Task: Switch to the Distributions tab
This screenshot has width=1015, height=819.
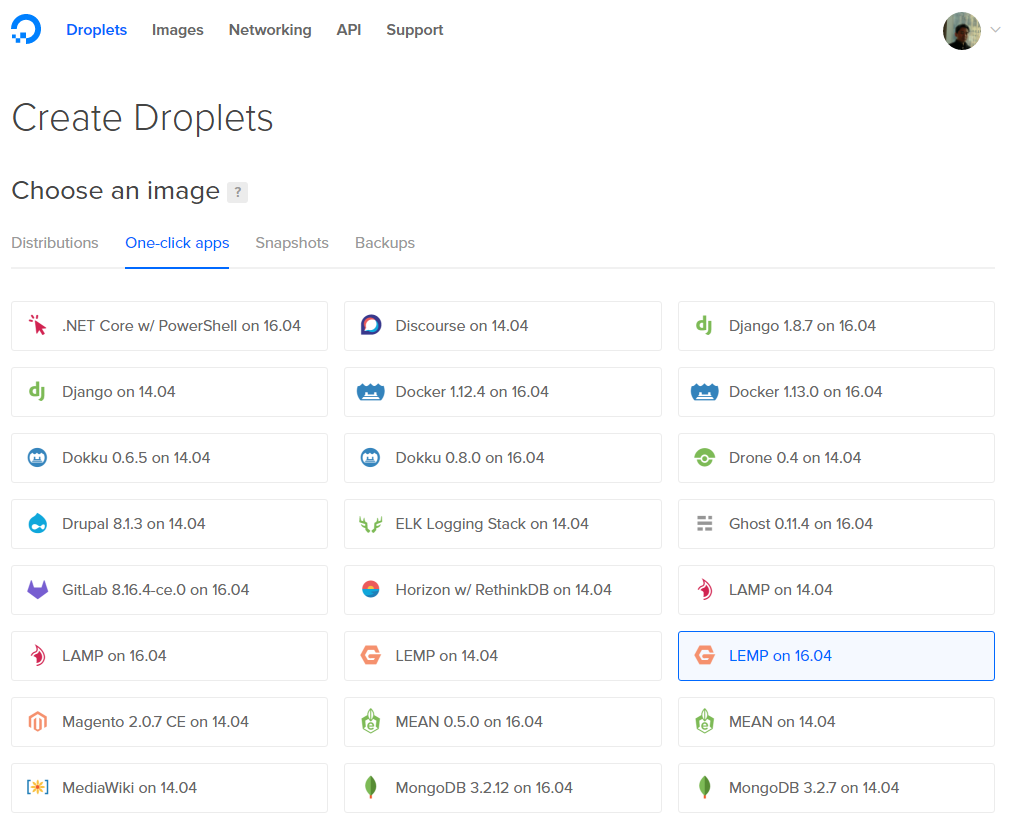Action: tap(55, 243)
